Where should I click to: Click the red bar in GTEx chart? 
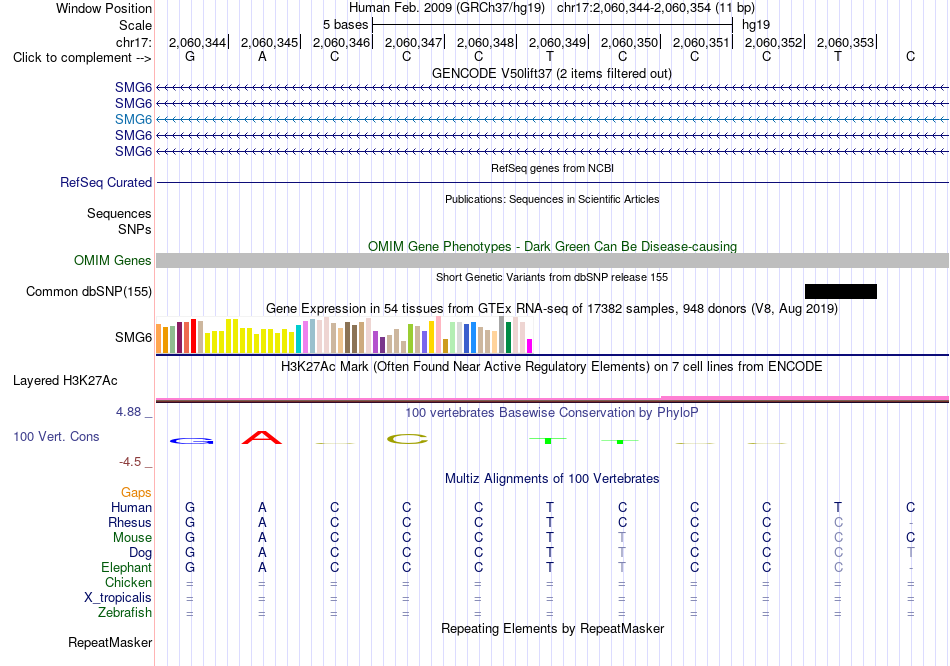[193, 336]
